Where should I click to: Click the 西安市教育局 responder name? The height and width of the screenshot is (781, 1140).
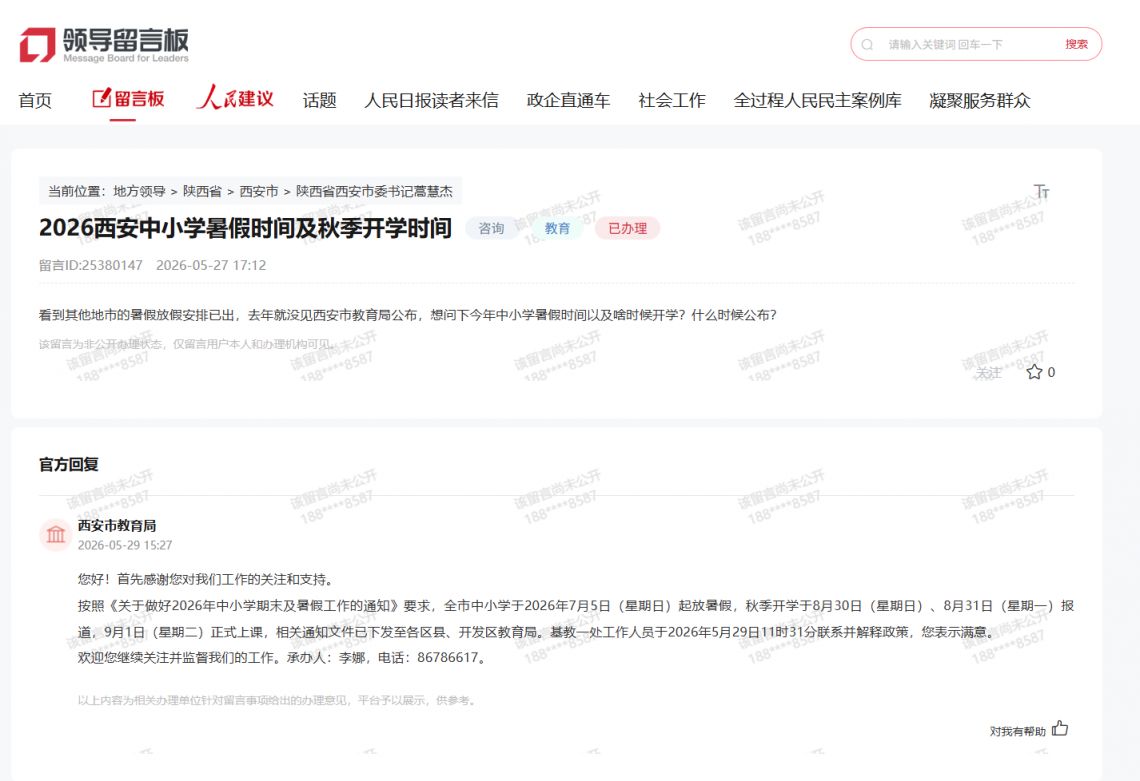coord(117,526)
